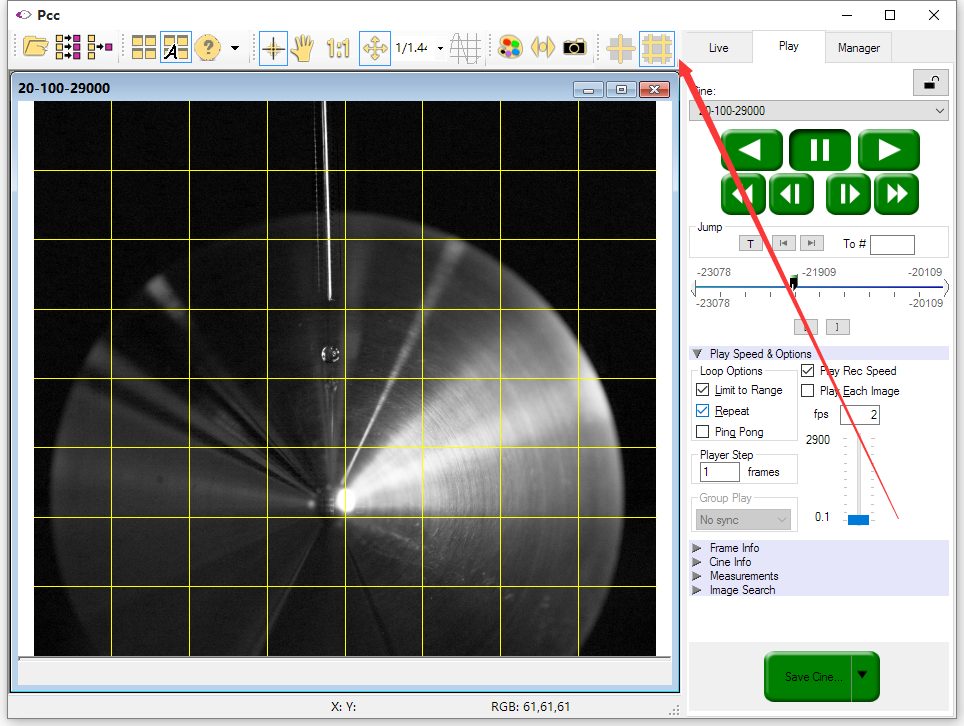Viewport: 964px width, 726px height.
Task: Click the fit image to window icon
Action: (375, 48)
